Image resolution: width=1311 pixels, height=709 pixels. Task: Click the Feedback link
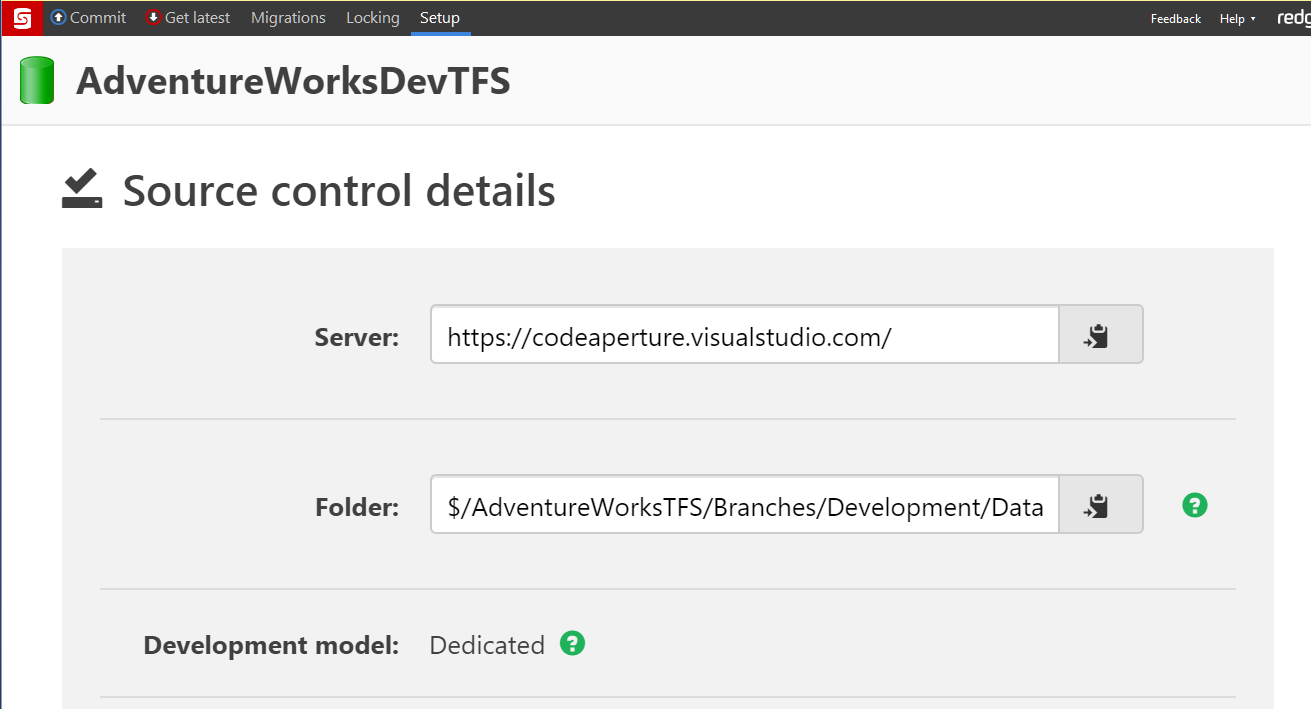1175,19
